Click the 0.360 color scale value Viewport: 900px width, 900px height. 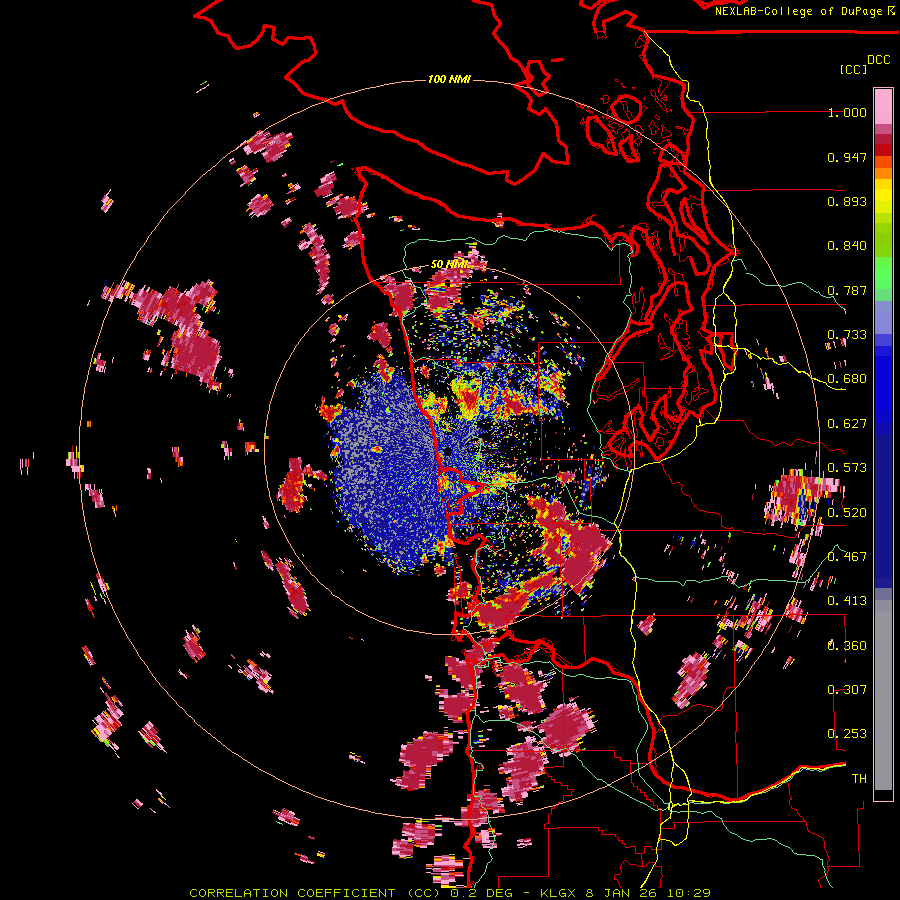pos(847,645)
